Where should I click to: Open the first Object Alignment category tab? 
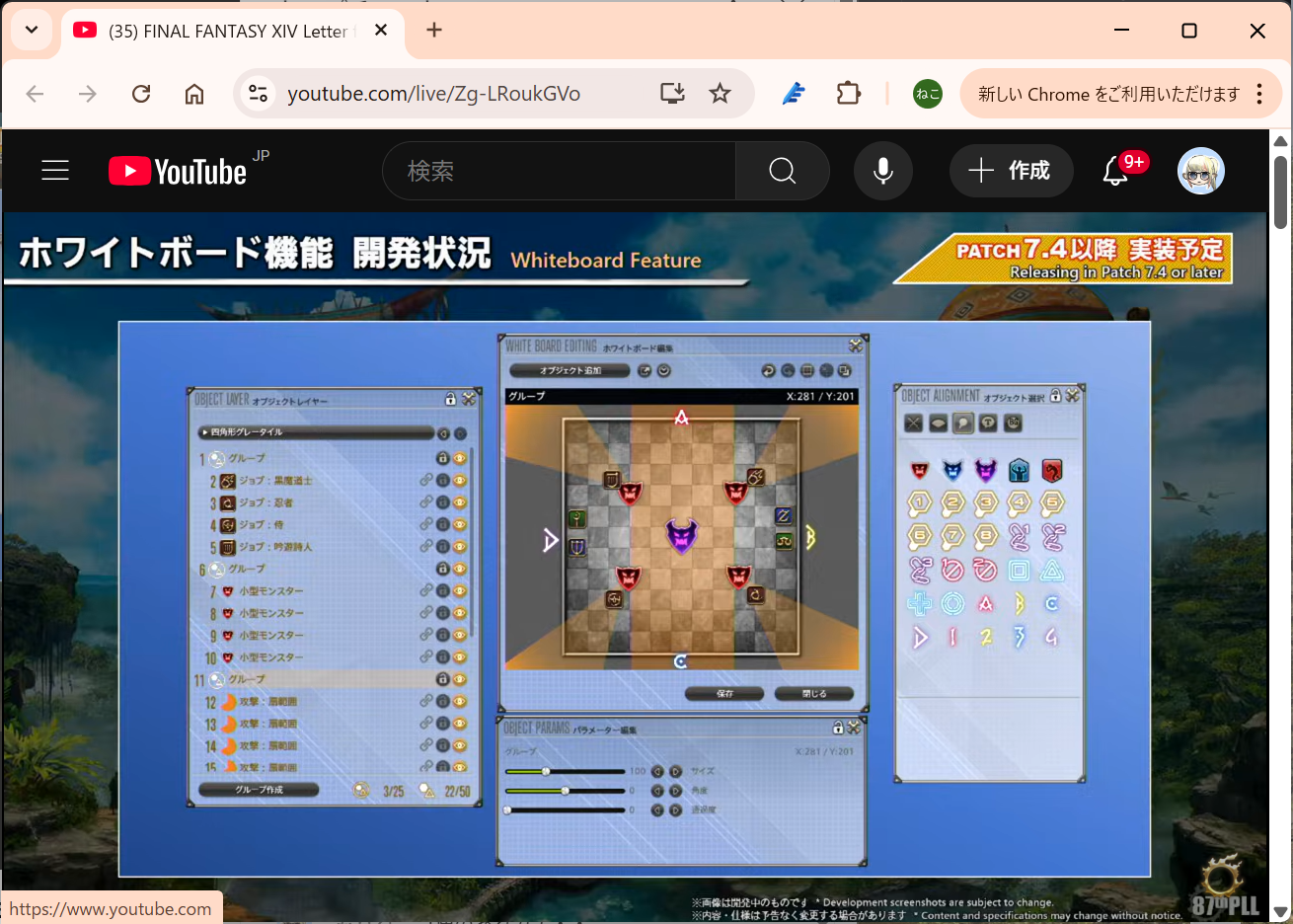click(x=914, y=423)
